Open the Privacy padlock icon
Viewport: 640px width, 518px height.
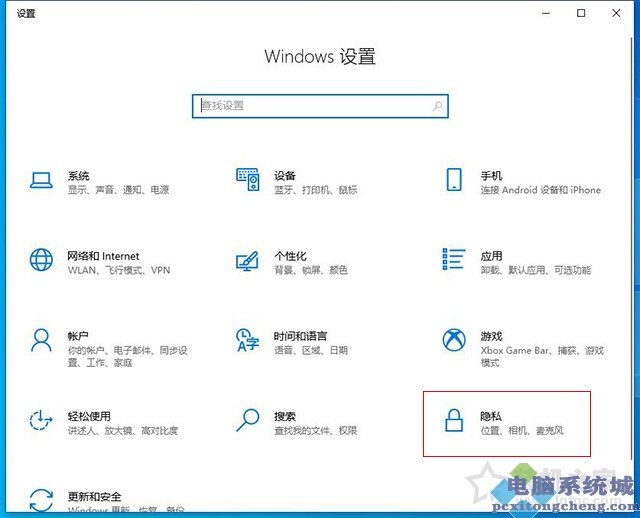(x=454, y=420)
